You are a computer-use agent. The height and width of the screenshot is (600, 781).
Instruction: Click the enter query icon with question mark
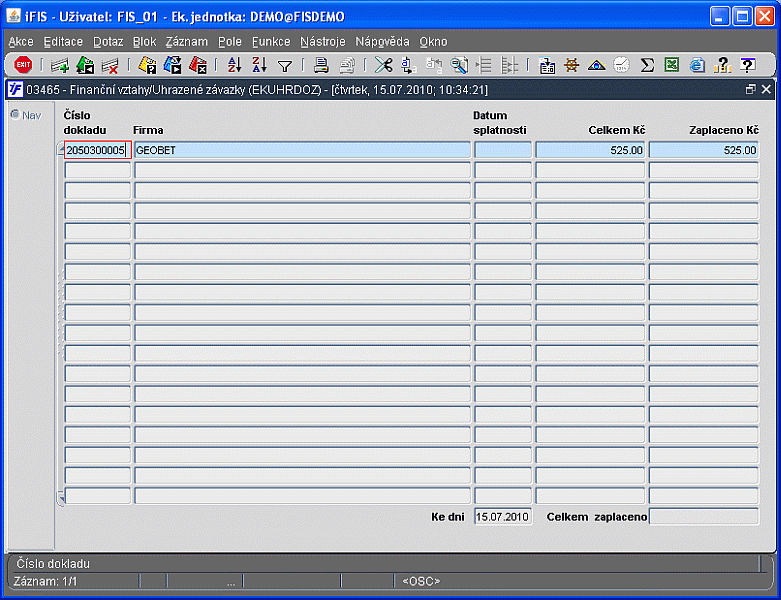(x=147, y=65)
